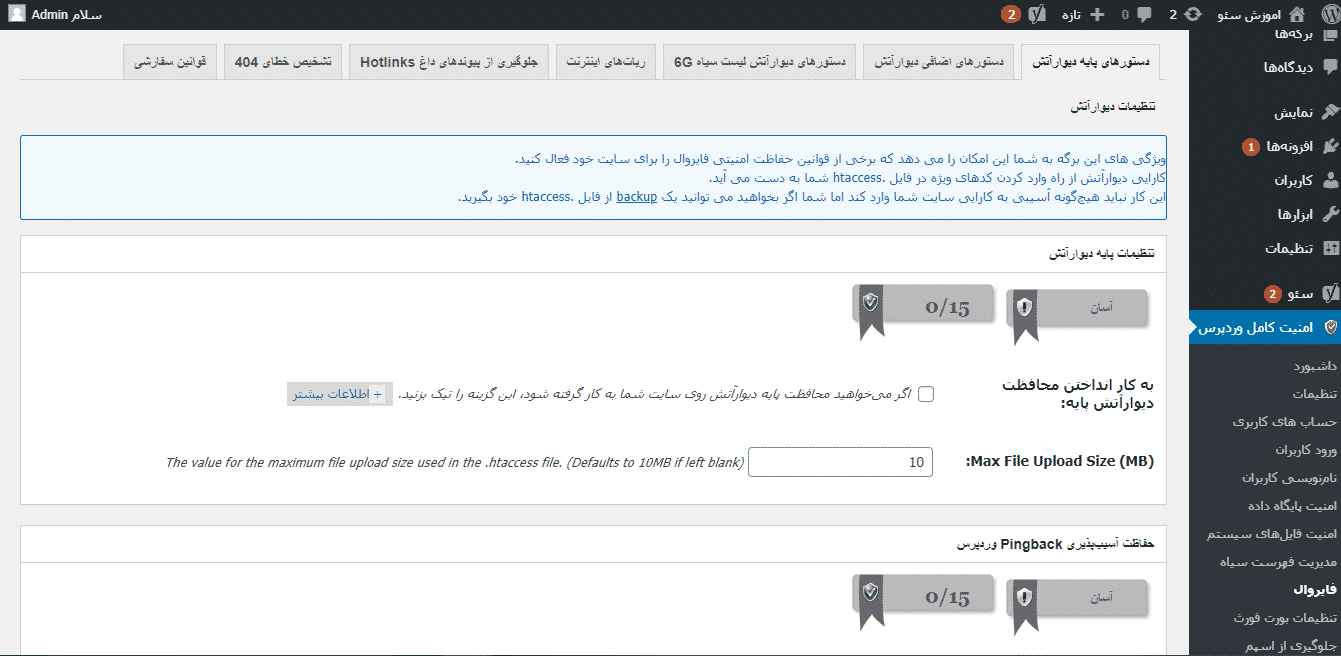Open the Hotlinks prevention tab

(449, 62)
